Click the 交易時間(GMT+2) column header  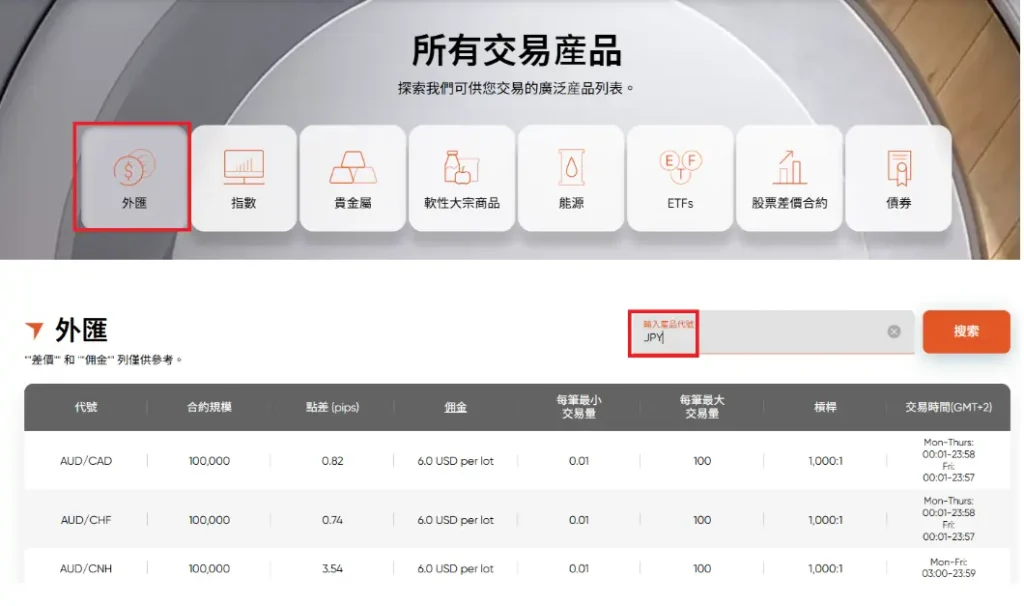coord(948,408)
